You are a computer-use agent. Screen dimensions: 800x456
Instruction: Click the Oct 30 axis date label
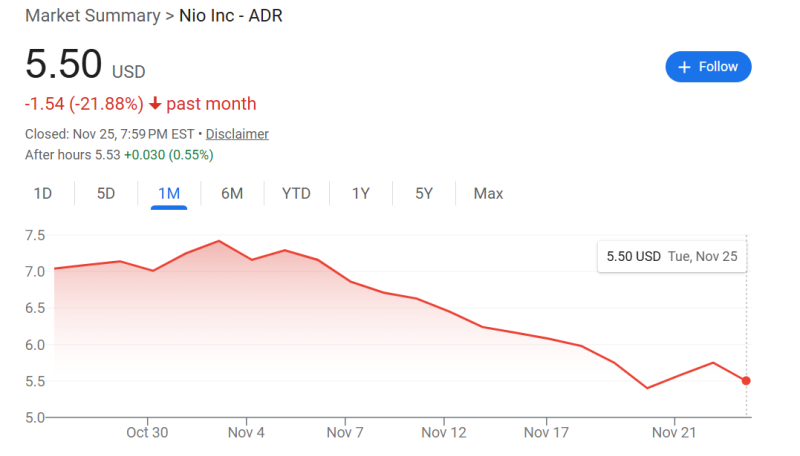tap(147, 433)
